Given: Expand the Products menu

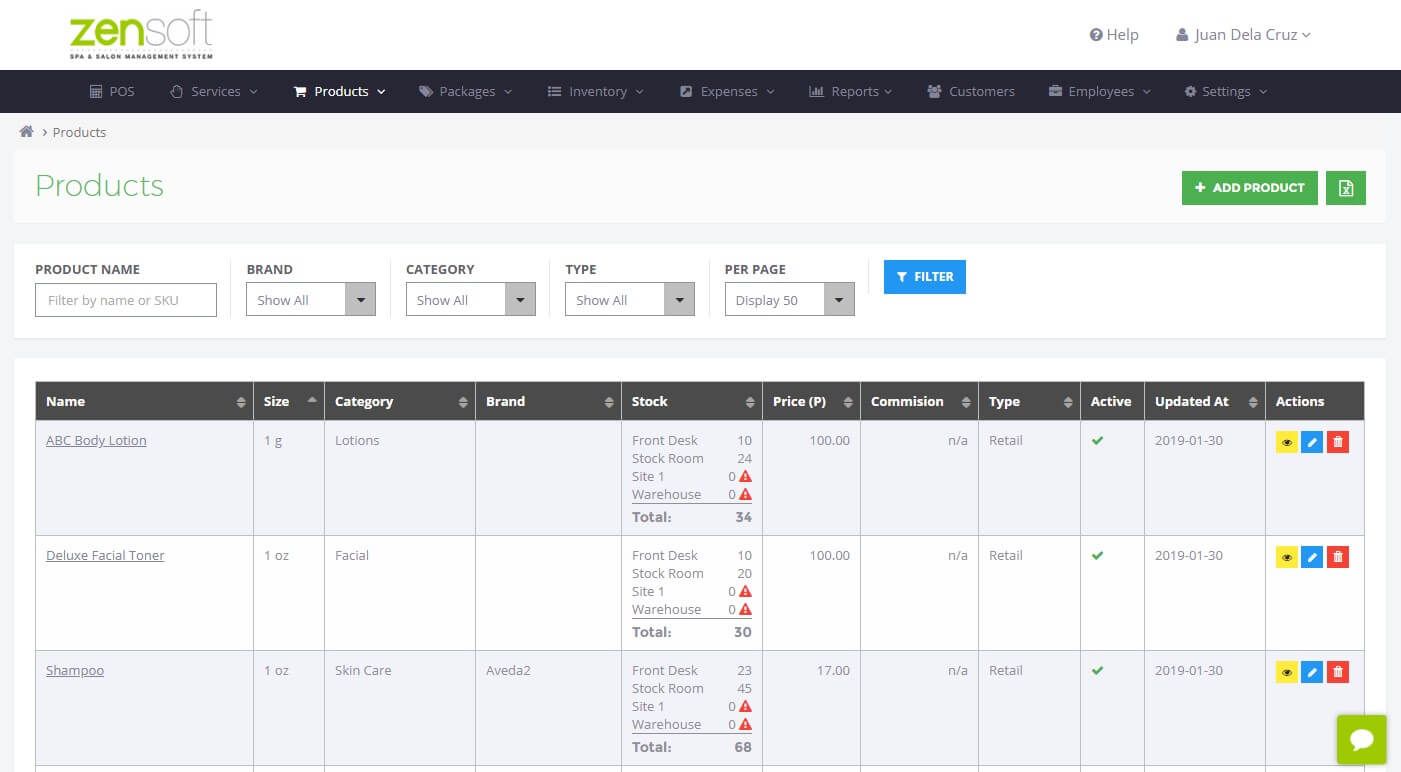Looking at the screenshot, I should tap(339, 91).
